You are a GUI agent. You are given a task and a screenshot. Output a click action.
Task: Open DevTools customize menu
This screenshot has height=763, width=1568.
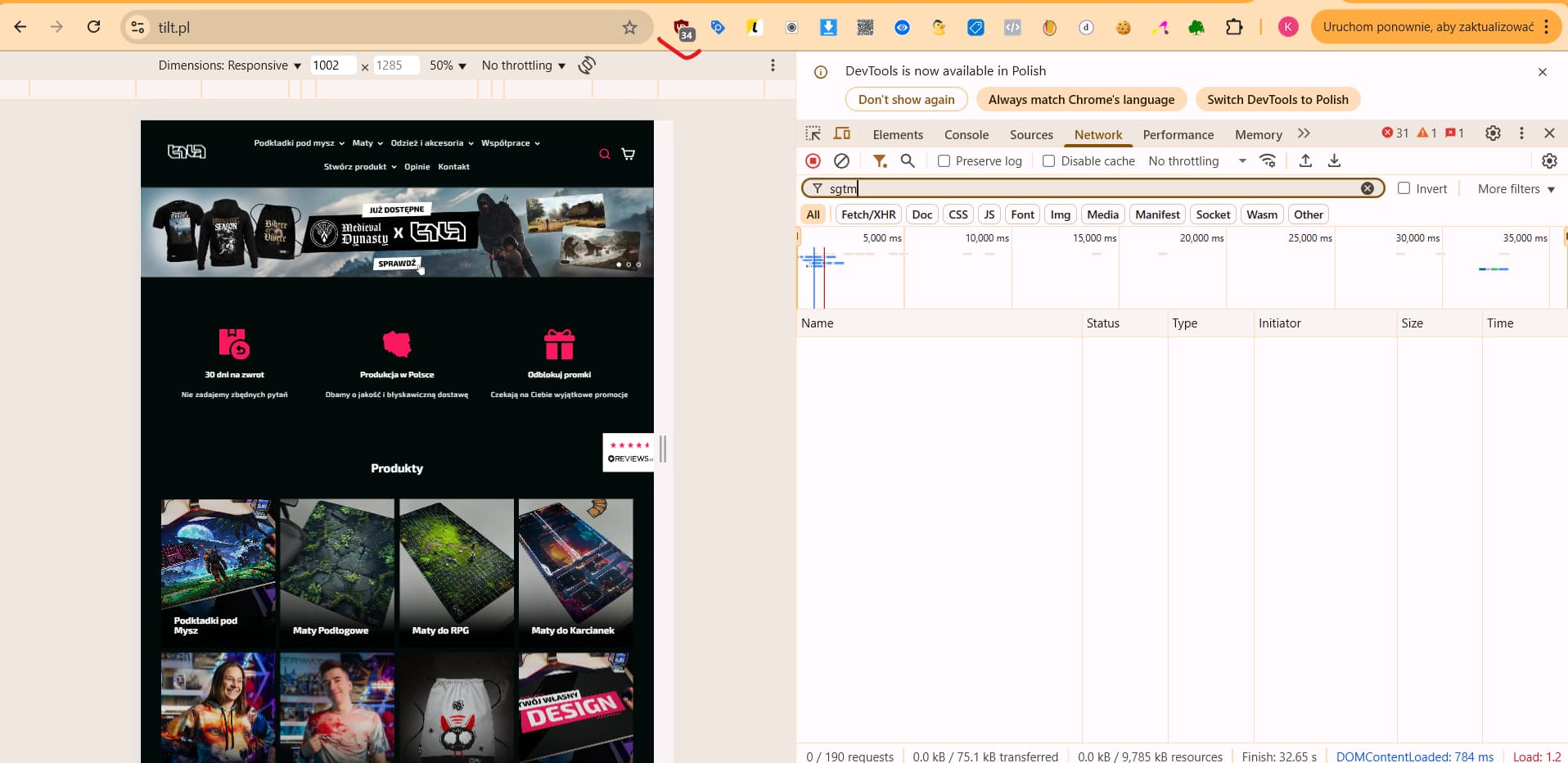(x=1521, y=133)
